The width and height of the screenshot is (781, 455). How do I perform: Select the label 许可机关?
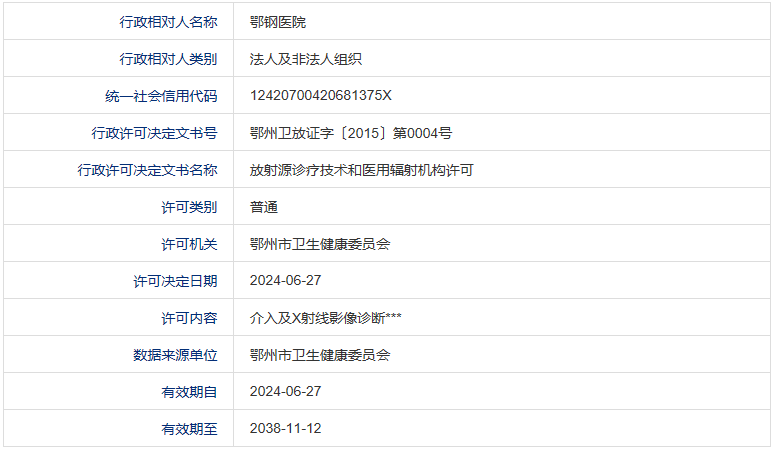(189, 244)
